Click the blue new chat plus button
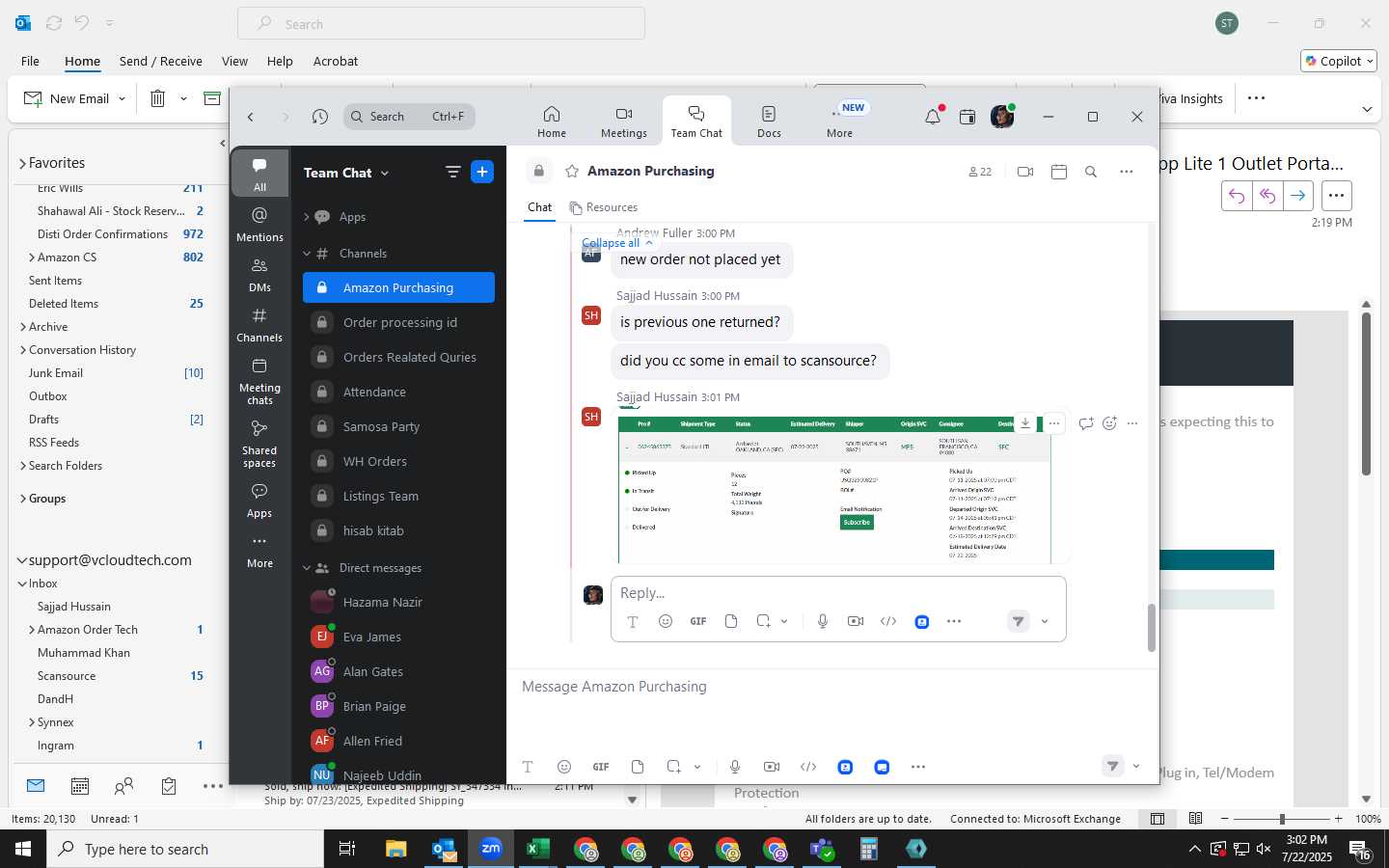This screenshot has width=1389, height=868. click(482, 172)
